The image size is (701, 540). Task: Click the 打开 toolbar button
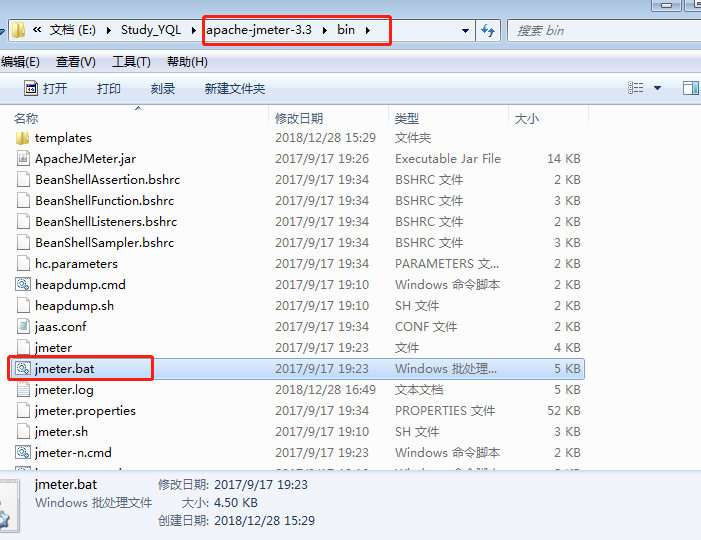(46, 89)
